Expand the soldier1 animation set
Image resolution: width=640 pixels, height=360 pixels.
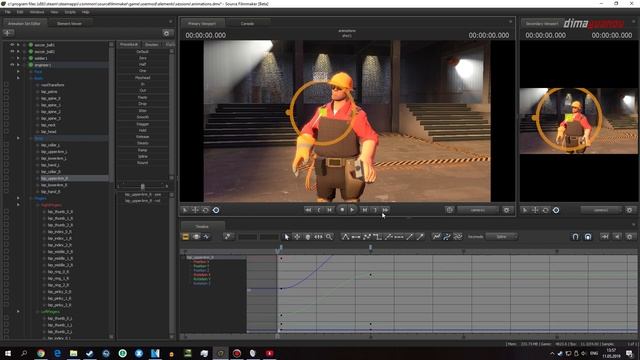coord(18,58)
